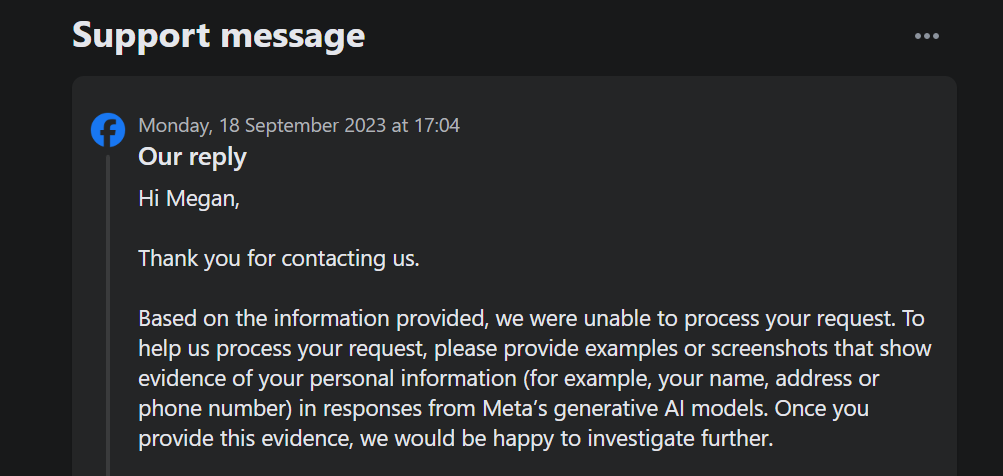Click the "Thank you for contacting us." line

pyautogui.click(x=278, y=258)
